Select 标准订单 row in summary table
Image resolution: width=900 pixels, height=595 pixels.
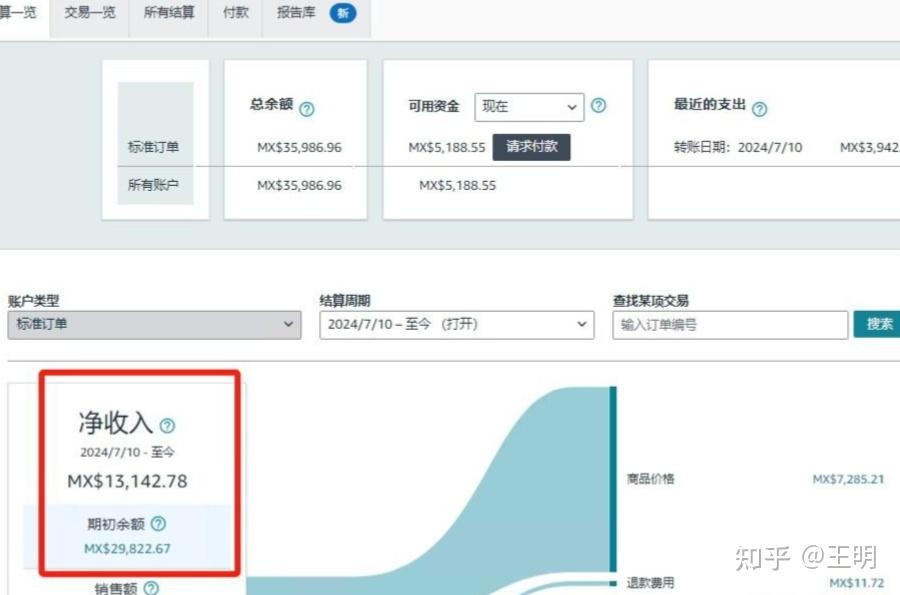click(x=153, y=147)
